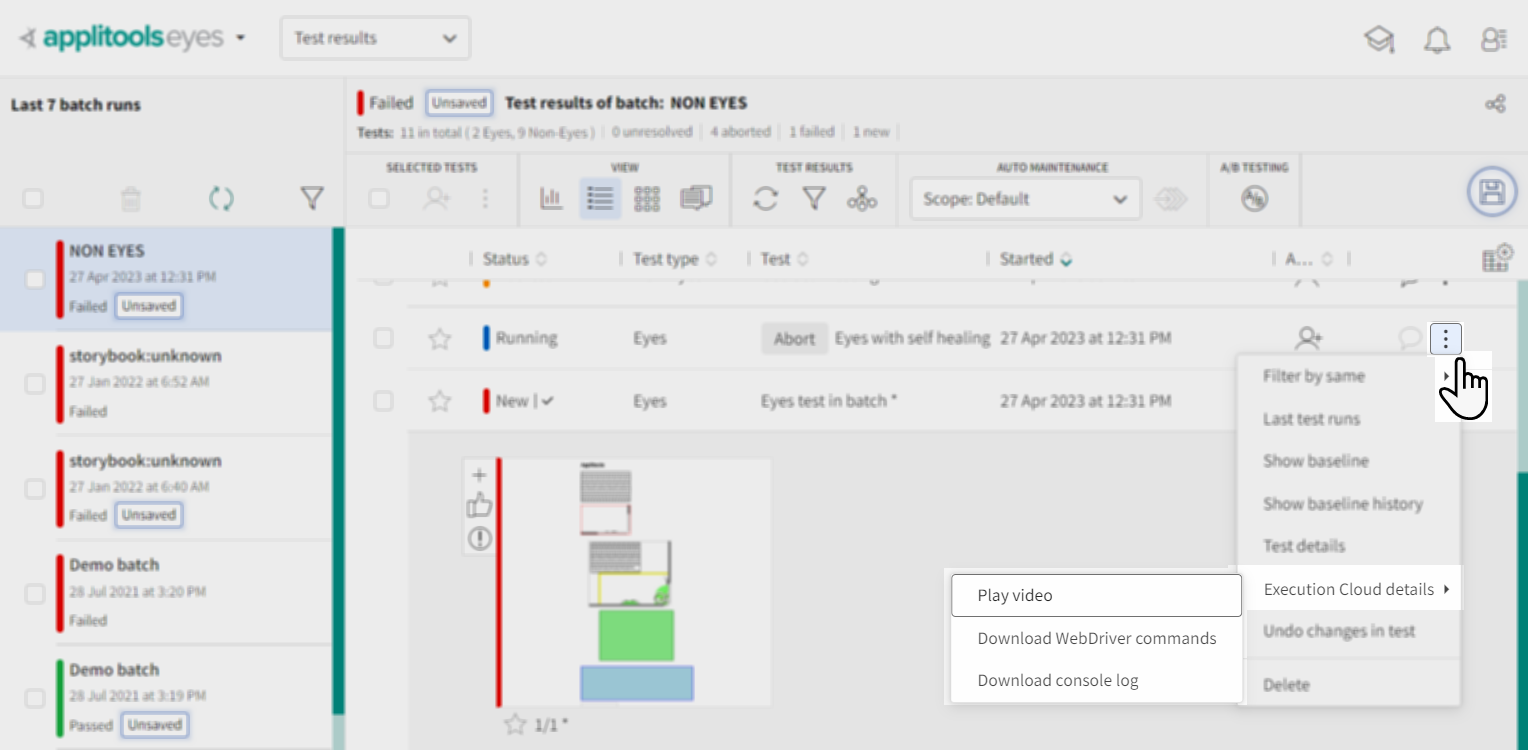Screen dimensions: 1528x750
Task: Click the Abort button
Action: 794,339
